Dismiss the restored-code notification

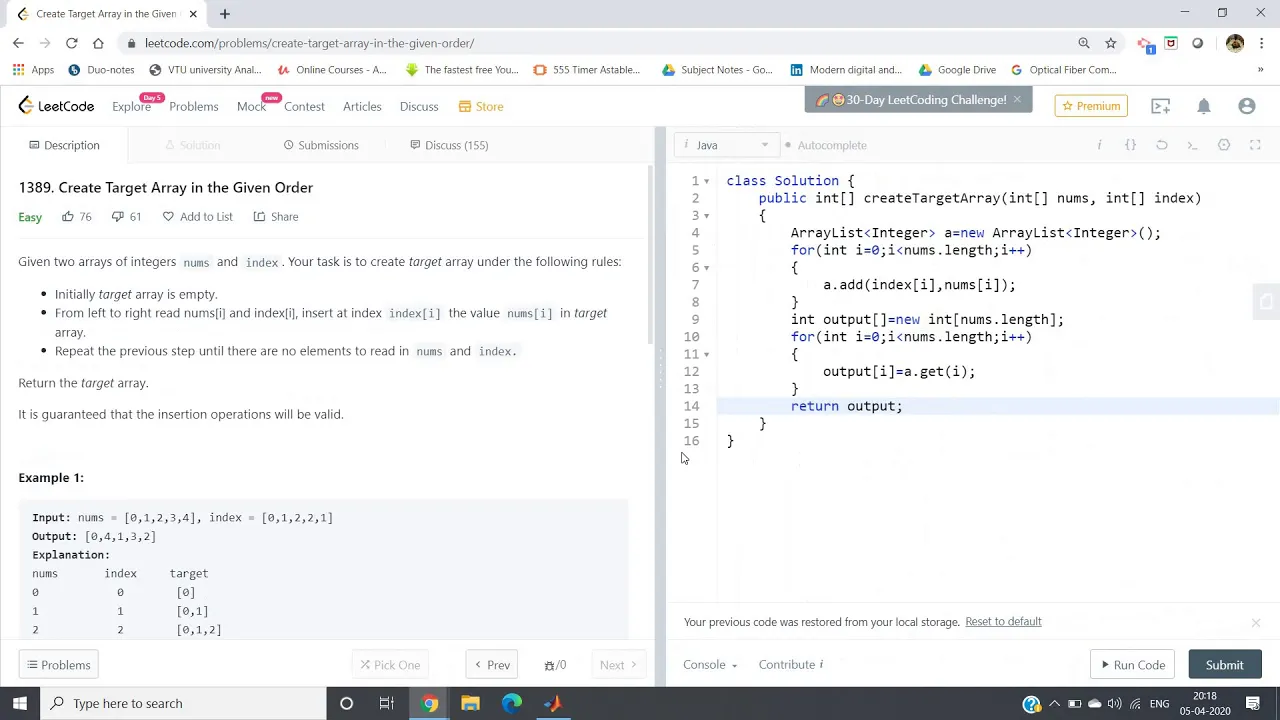point(1256,623)
